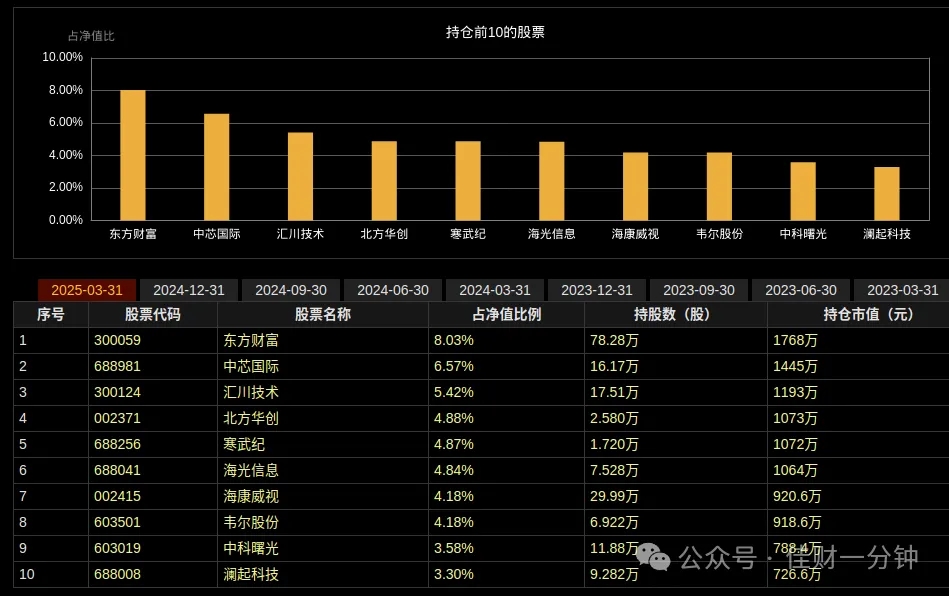Click the 持股数（股） column header
This screenshot has width=949, height=596.
click(x=675, y=315)
